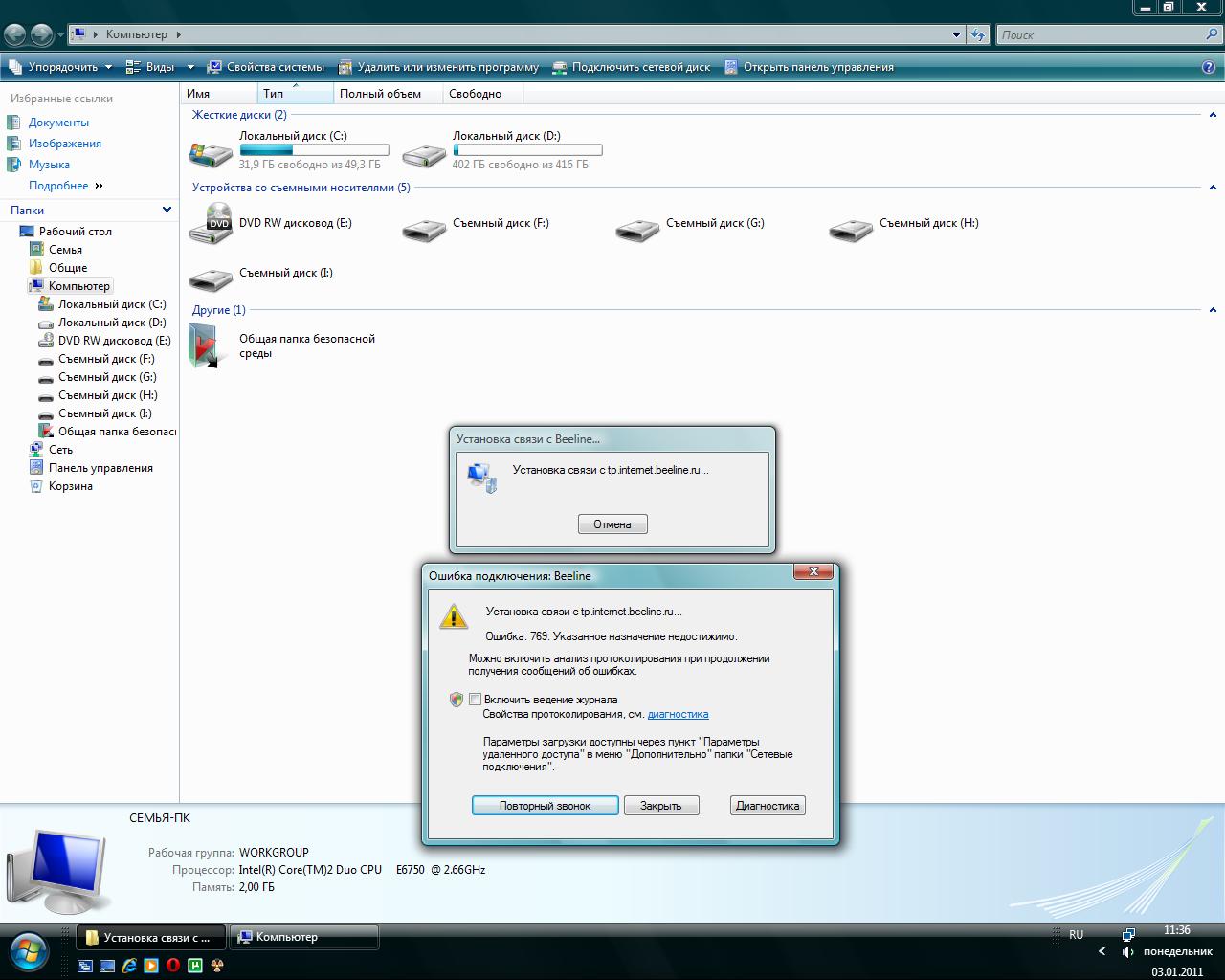Open the Windows Start menu orb
Image resolution: width=1225 pixels, height=980 pixels.
[27, 951]
